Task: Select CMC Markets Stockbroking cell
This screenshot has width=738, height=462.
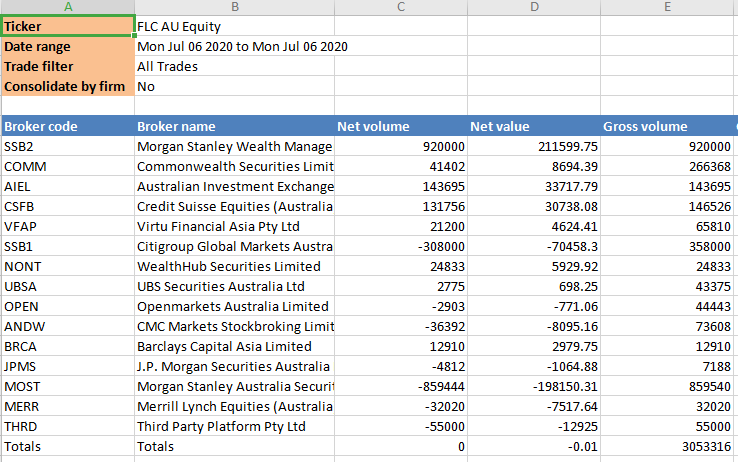Action: point(235,326)
